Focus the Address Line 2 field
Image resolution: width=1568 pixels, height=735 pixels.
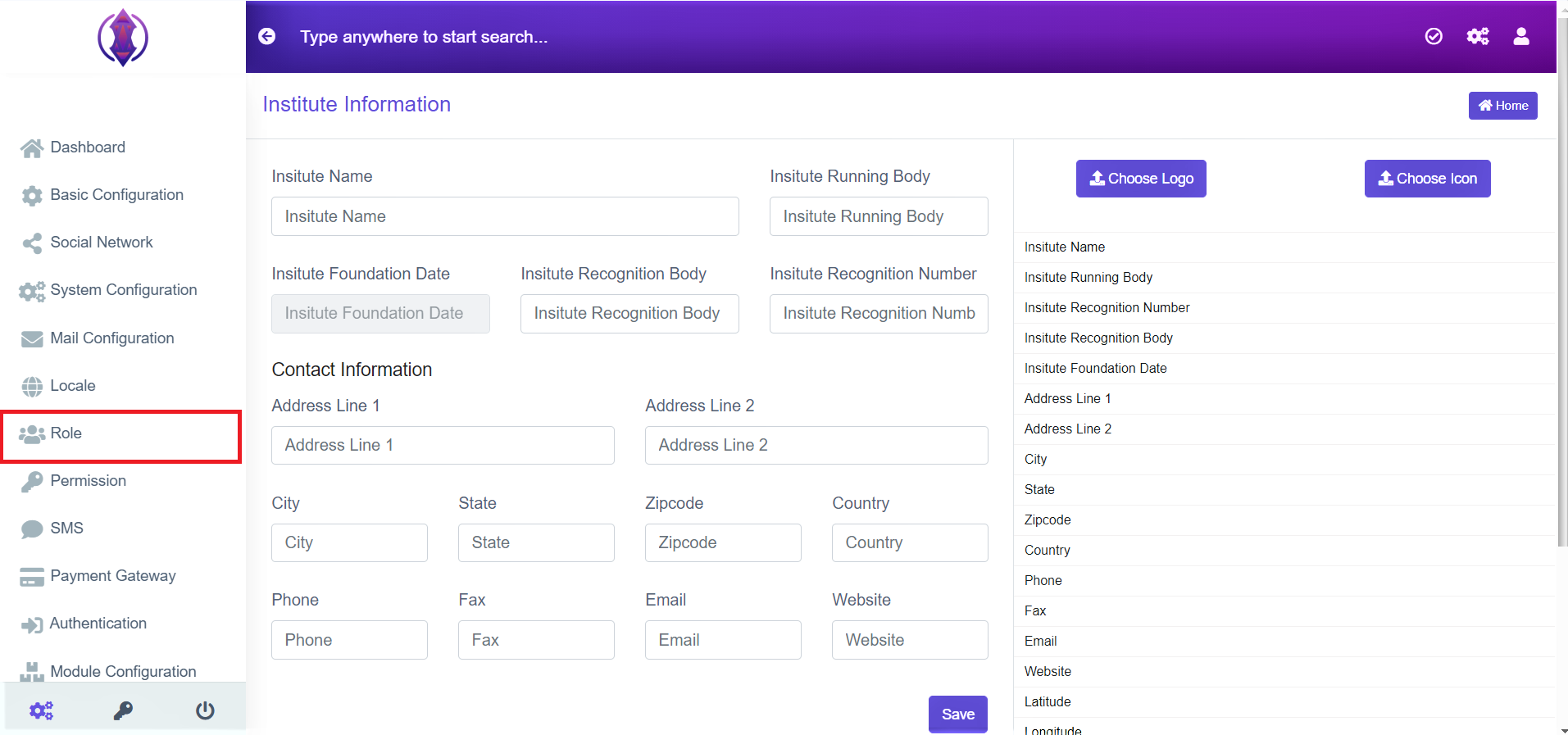coord(816,445)
